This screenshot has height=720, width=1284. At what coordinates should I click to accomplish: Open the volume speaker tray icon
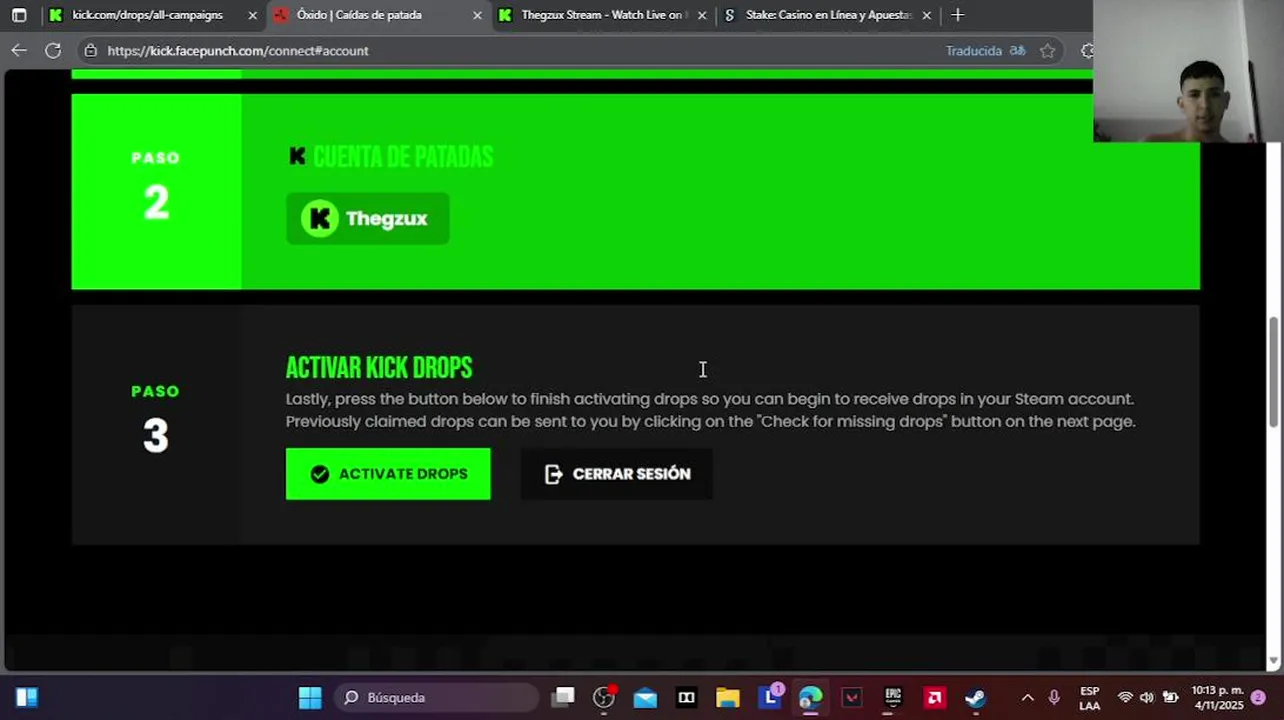pos(1146,697)
